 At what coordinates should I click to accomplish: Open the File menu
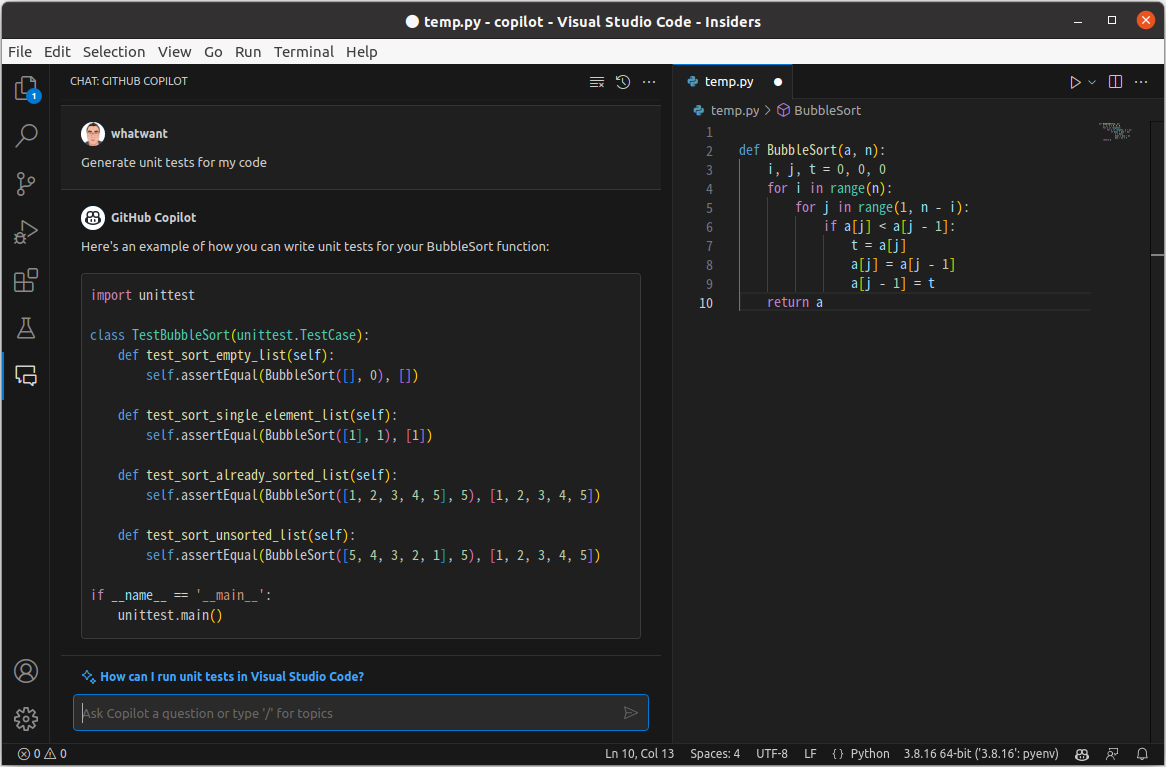20,52
